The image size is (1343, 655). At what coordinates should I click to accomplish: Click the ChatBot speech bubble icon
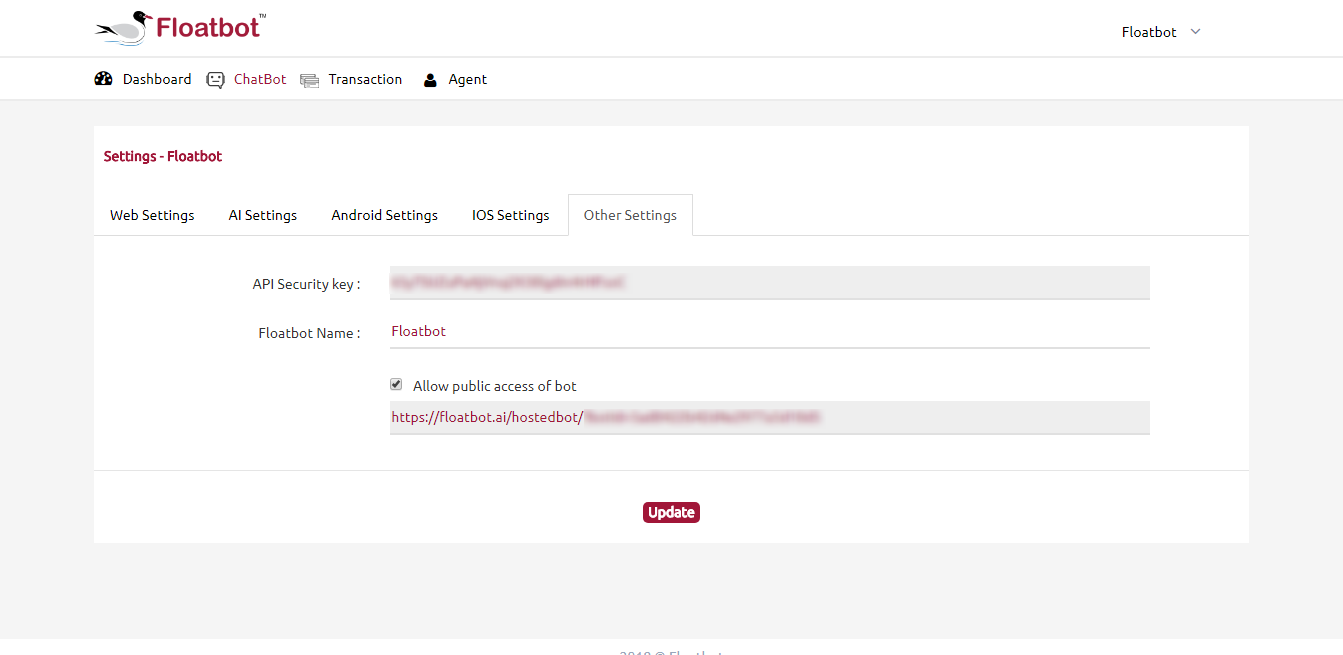[215, 78]
